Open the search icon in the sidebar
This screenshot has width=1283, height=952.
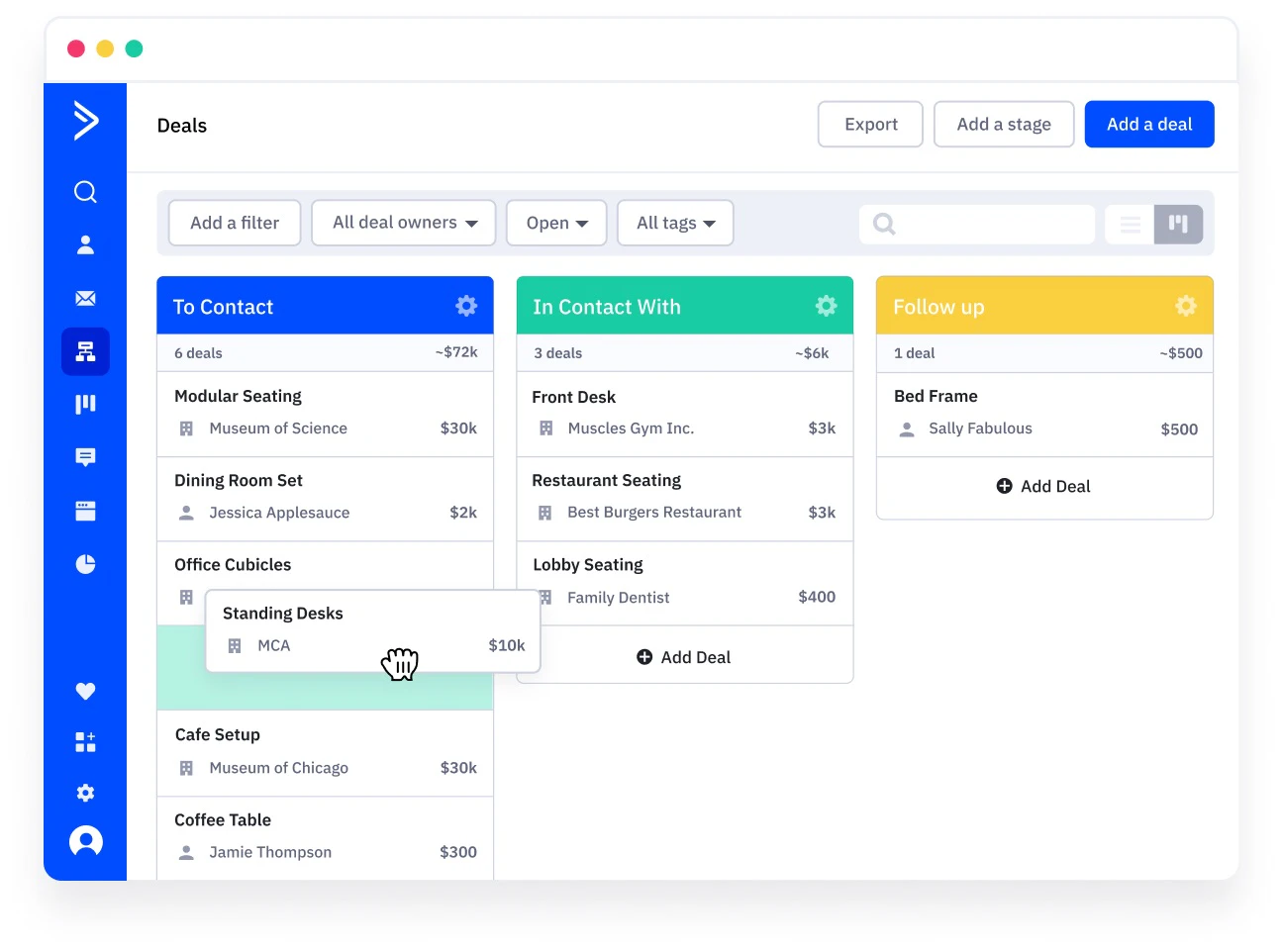point(85,192)
